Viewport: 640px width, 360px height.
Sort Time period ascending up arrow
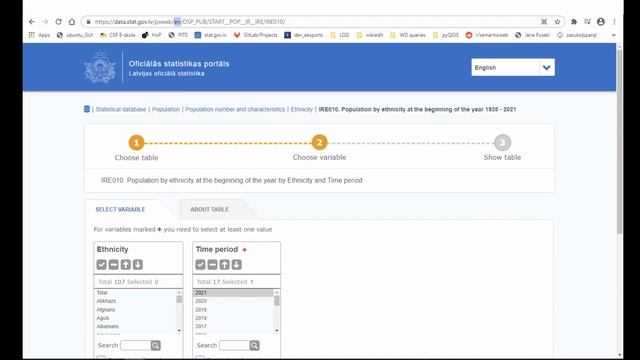click(224, 264)
